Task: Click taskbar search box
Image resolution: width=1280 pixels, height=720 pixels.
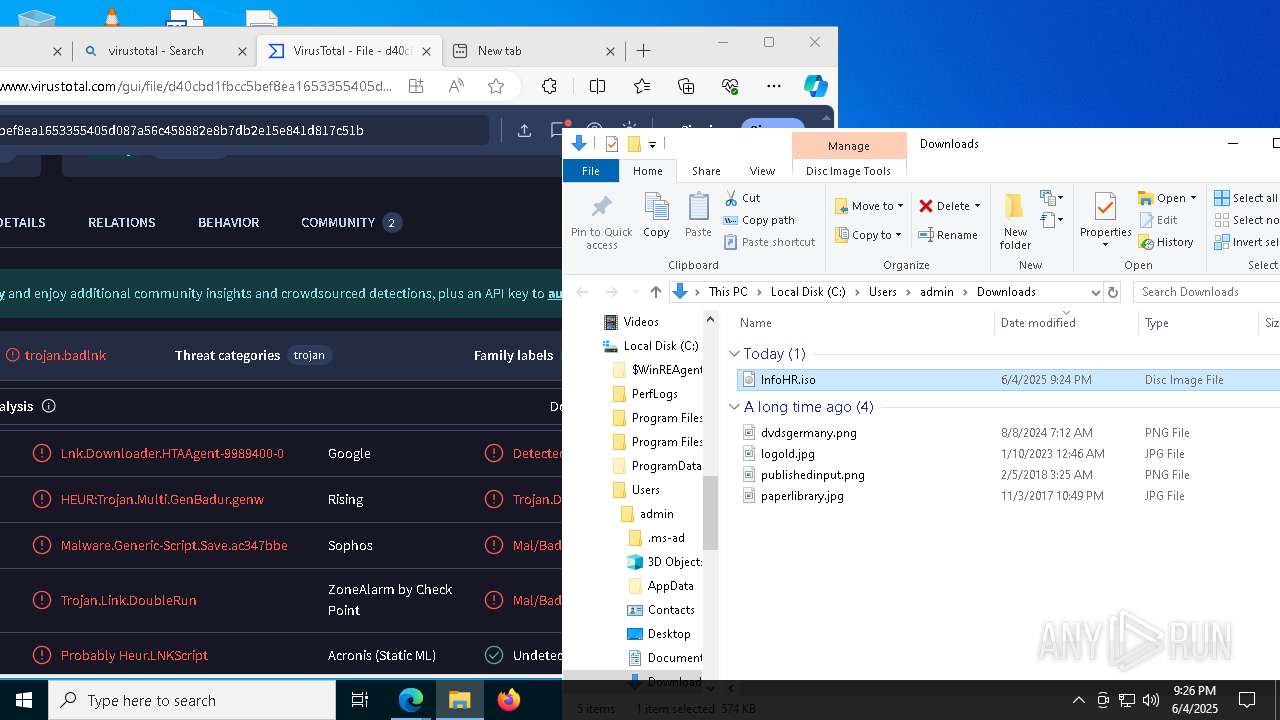Action: point(192,700)
